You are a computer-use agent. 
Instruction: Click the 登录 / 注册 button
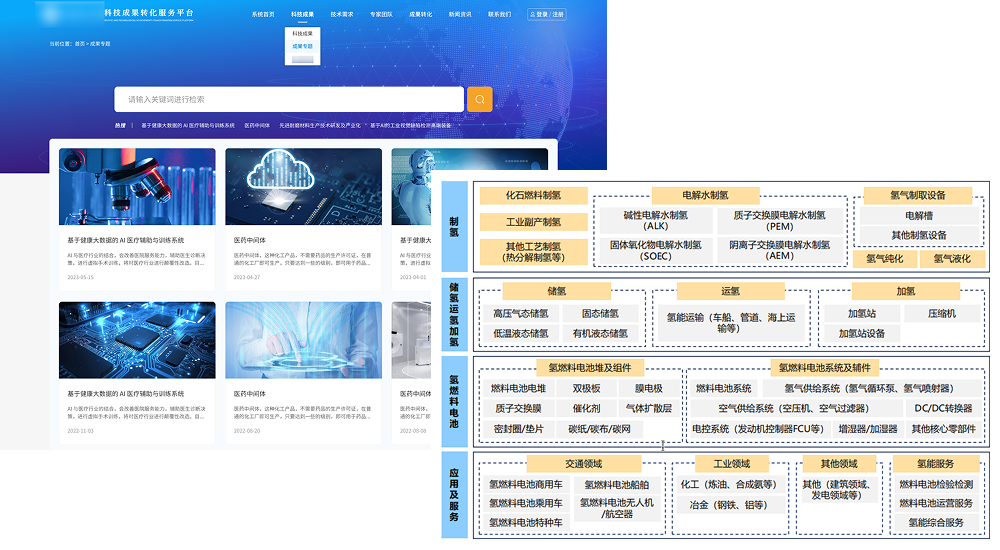[547, 14]
